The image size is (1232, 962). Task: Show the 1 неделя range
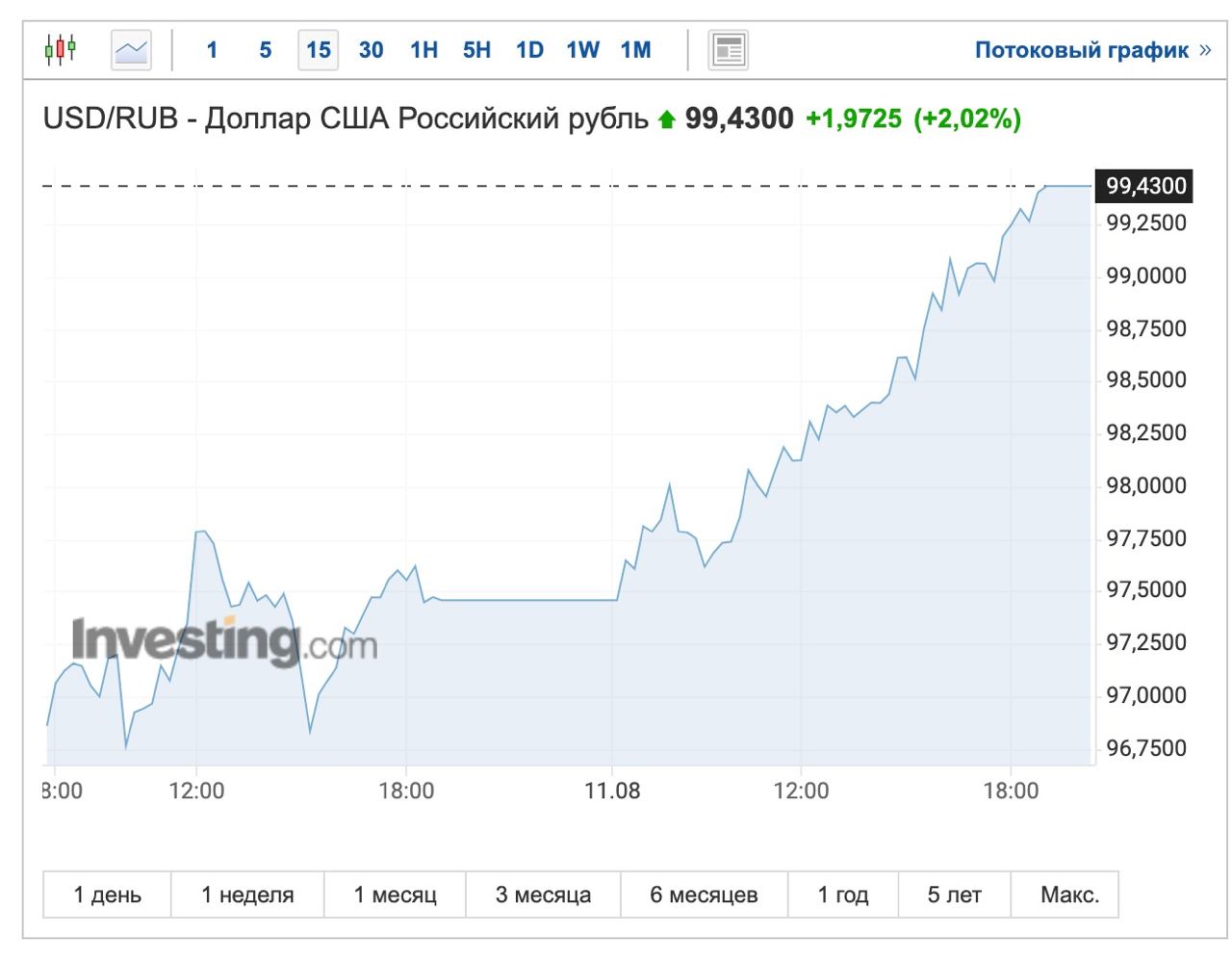pos(247,895)
